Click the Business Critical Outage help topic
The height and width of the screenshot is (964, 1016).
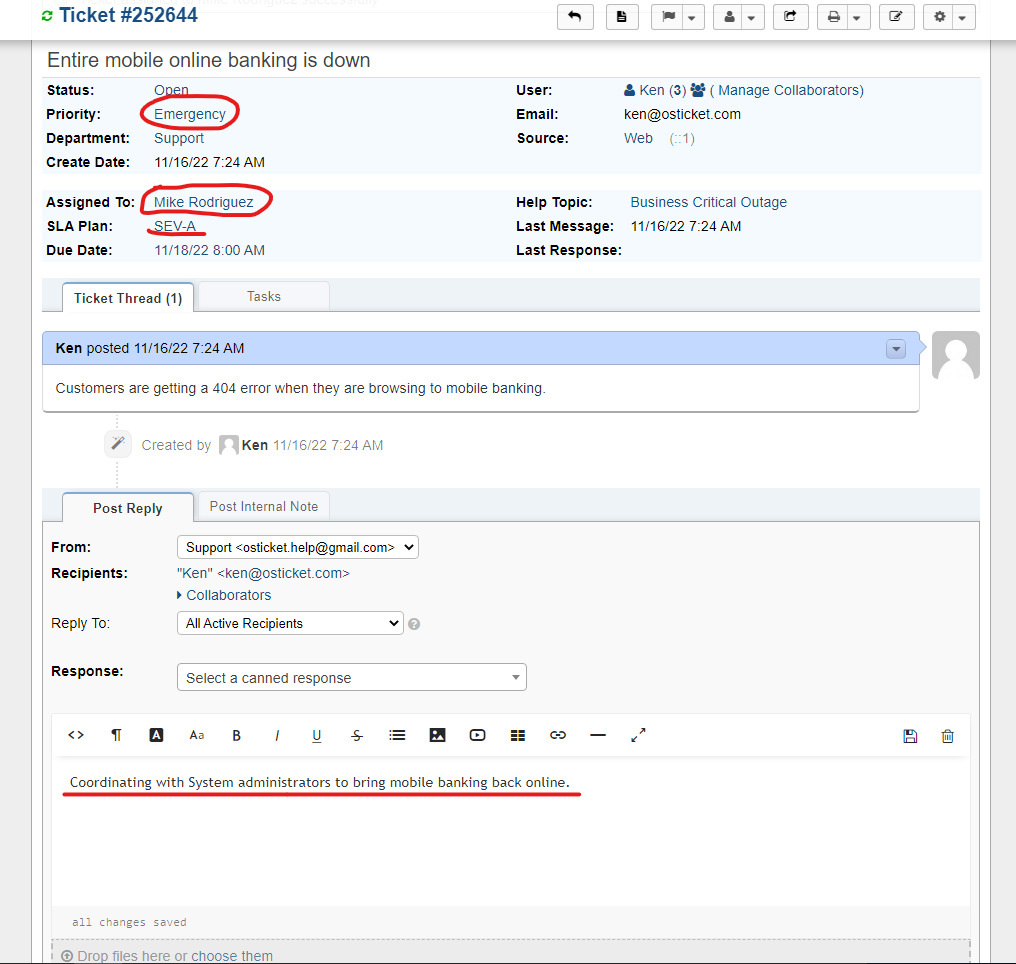709,202
